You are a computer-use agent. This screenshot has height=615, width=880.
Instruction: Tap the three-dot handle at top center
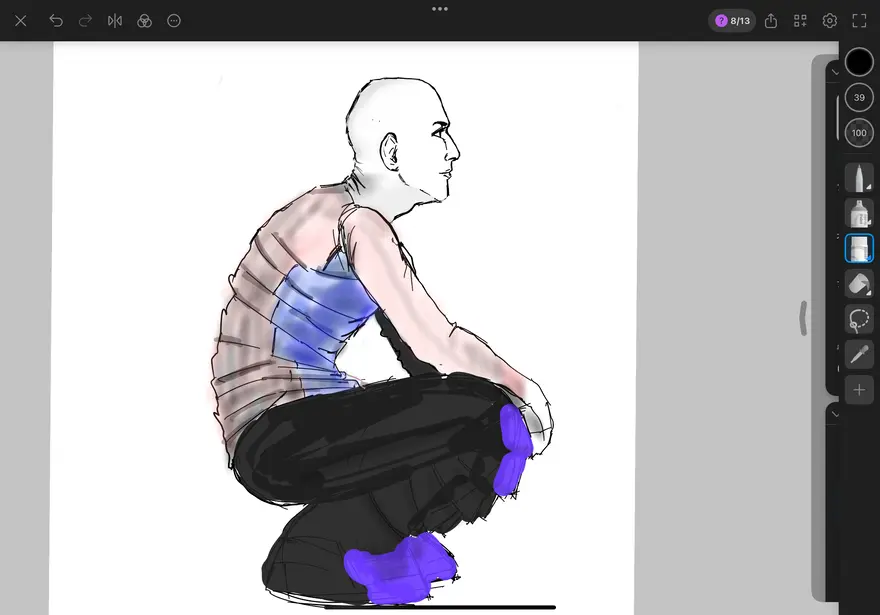point(440,9)
